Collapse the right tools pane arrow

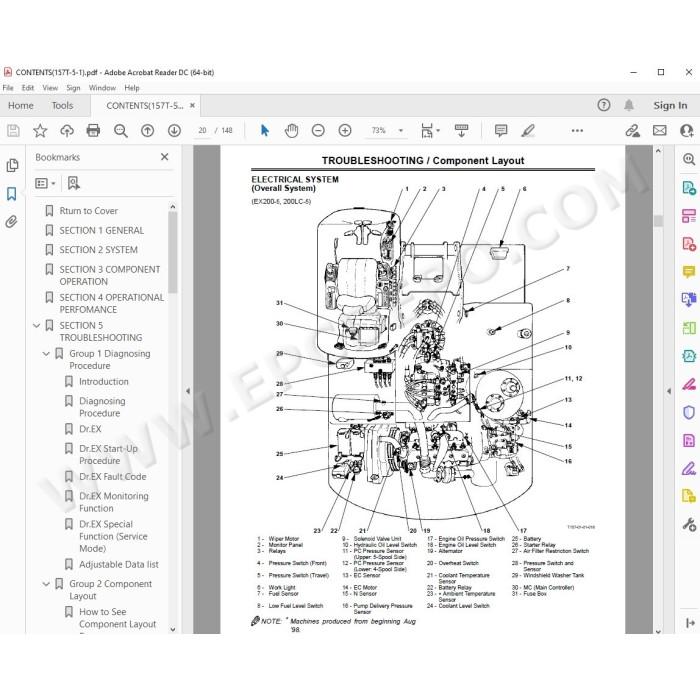click(x=668, y=391)
